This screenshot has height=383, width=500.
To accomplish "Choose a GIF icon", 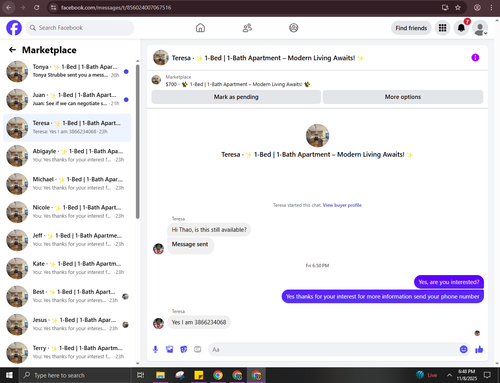I will (x=198, y=349).
